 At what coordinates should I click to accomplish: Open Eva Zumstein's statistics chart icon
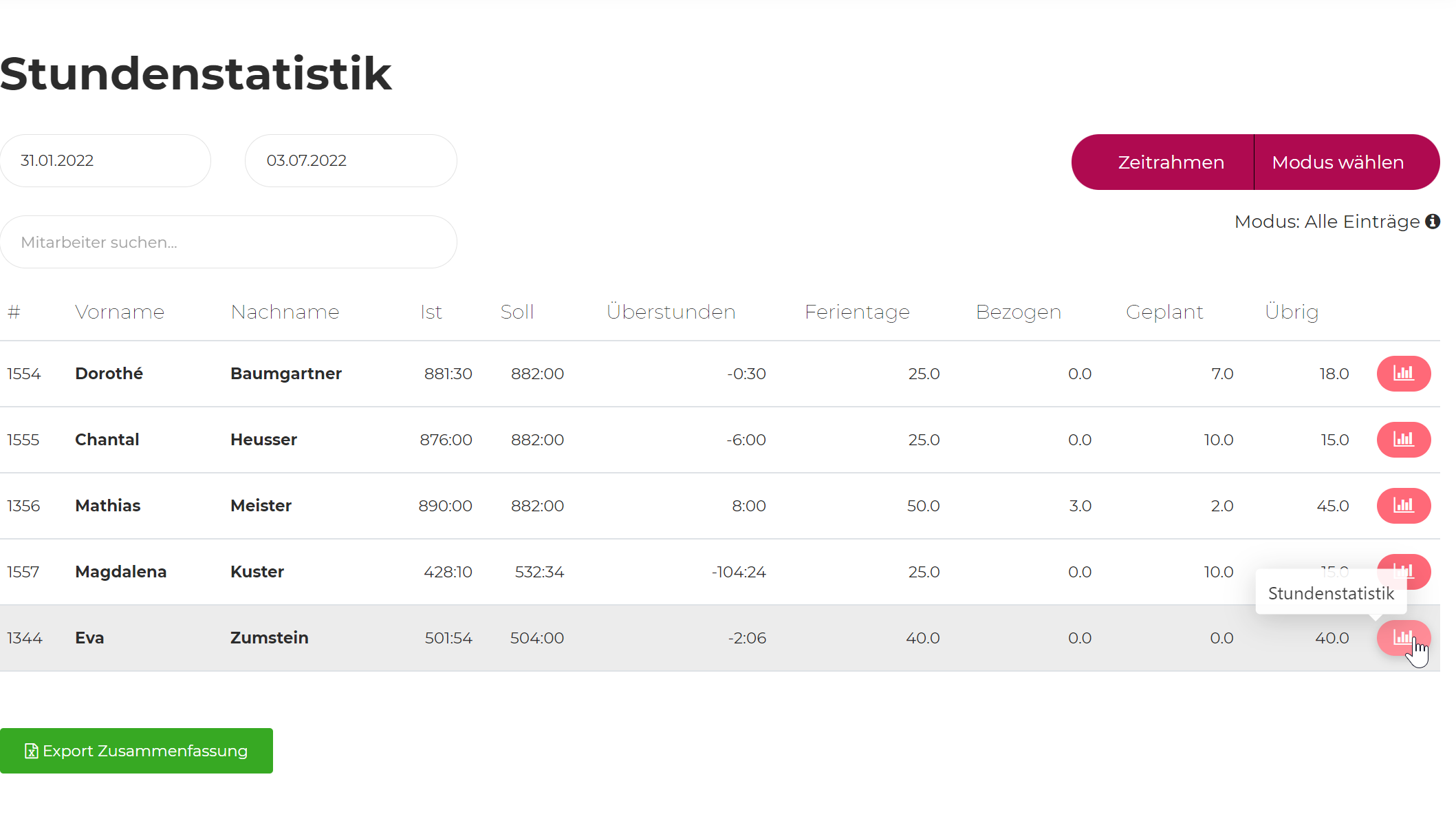[1403, 638]
